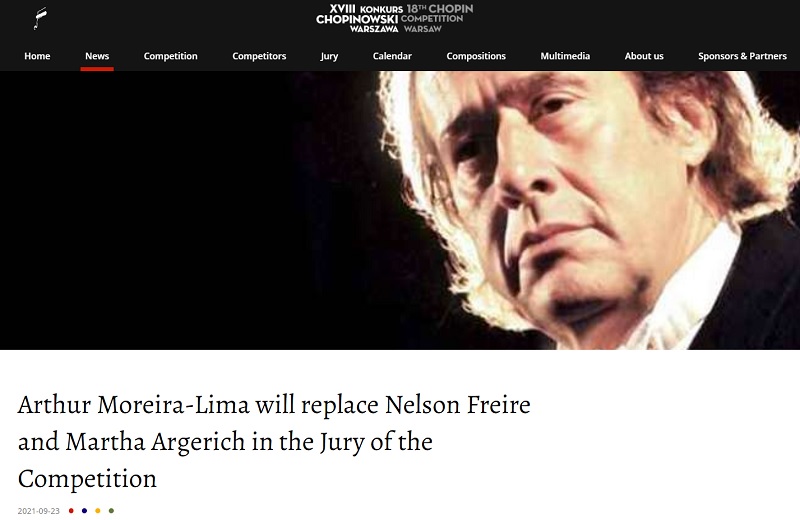Open the About us page
Viewport: 800px width, 520px height.
[x=644, y=56]
